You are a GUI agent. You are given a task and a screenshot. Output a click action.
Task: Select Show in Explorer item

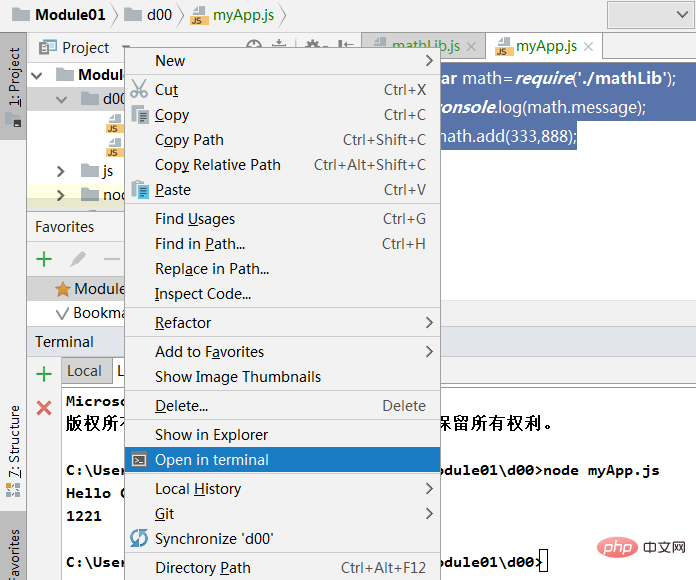(282, 435)
